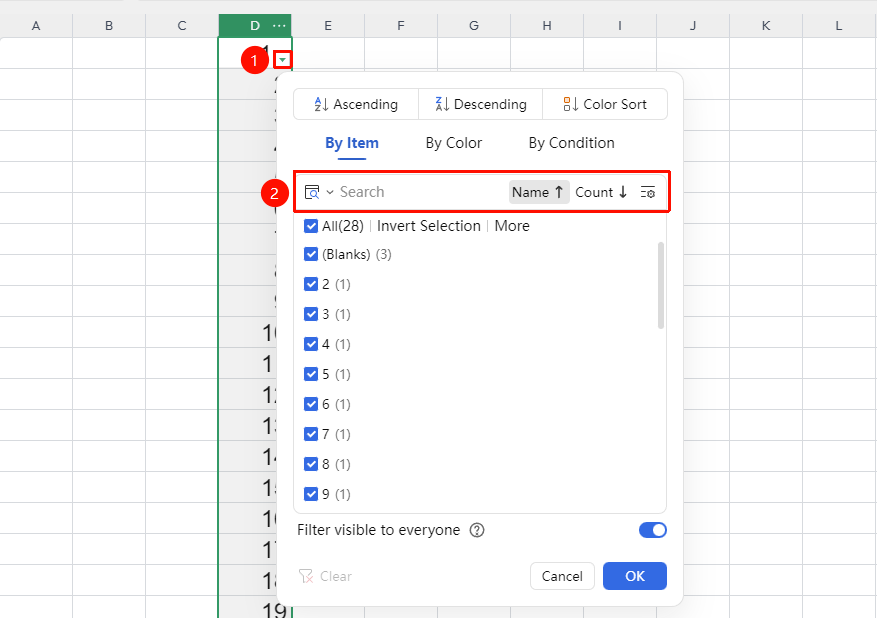Switch to the By Color tab

pyautogui.click(x=454, y=143)
